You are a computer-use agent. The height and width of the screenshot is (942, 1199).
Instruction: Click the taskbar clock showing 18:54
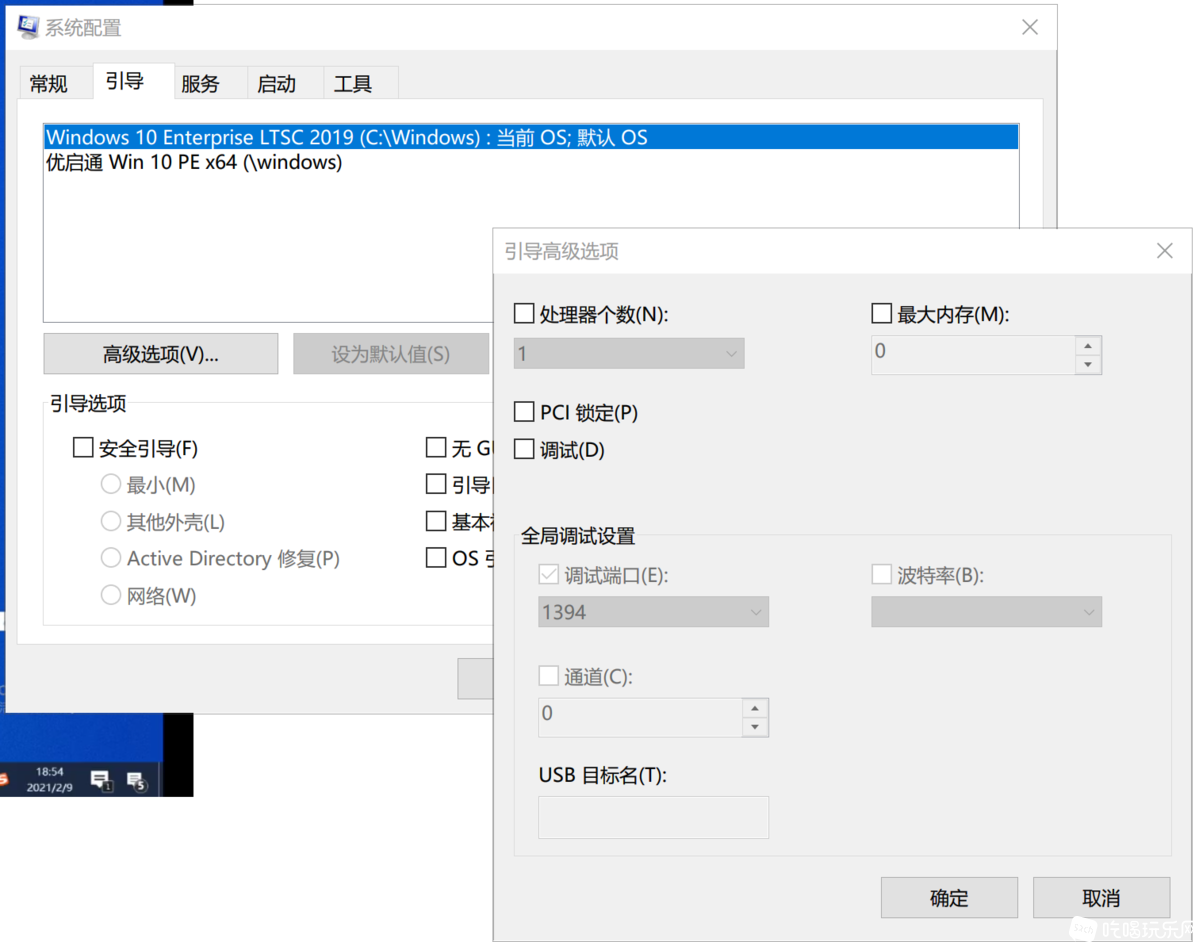50,779
